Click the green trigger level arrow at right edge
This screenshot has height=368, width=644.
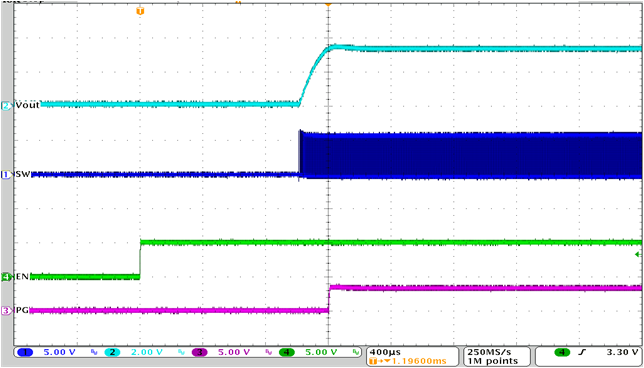pyautogui.click(x=638, y=255)
